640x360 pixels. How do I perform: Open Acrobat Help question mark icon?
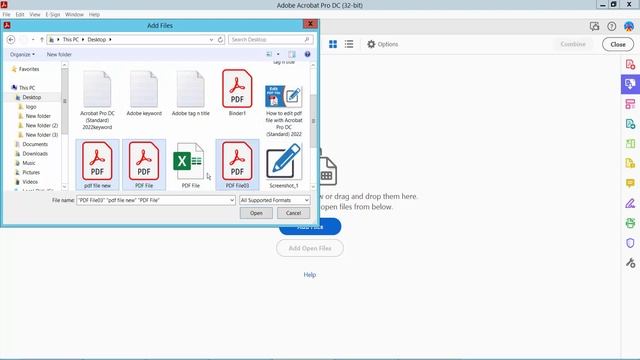click(611, 27)
